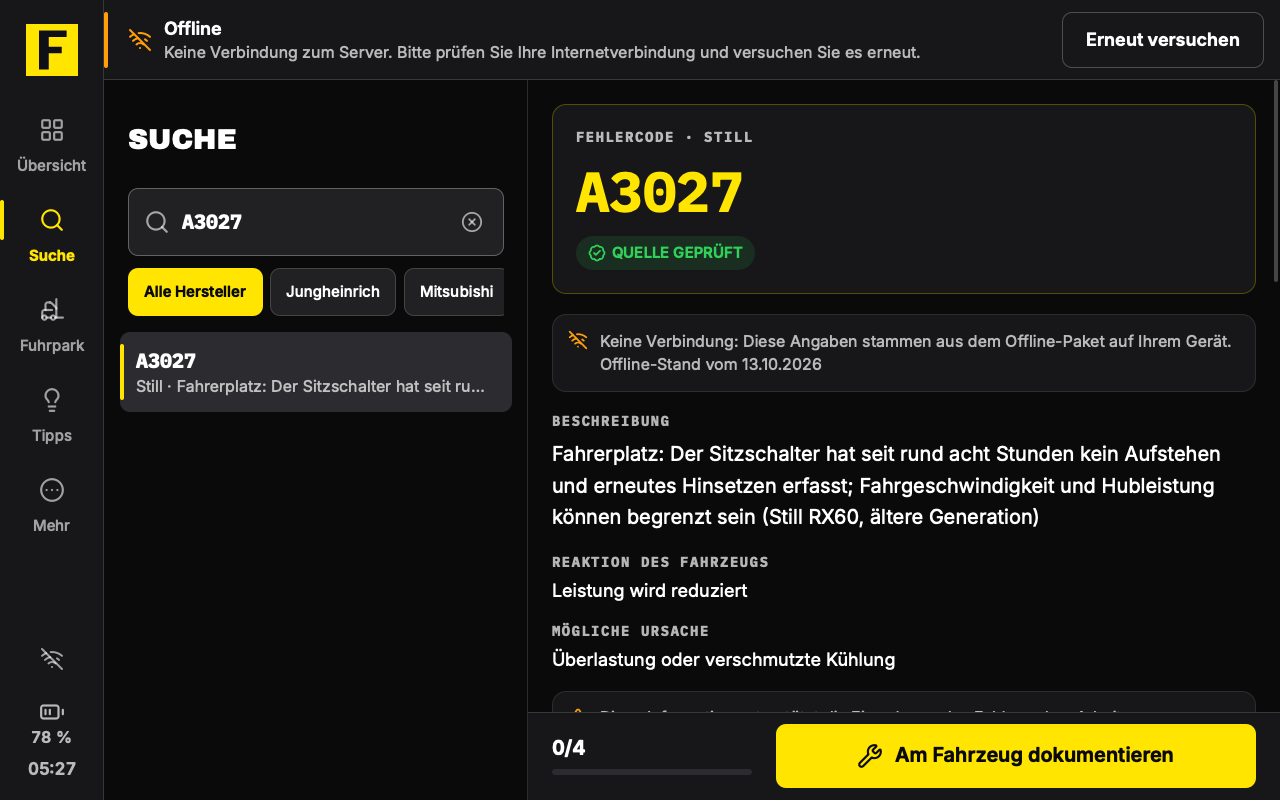Open the Übersicht dashboard in the sidebar
Viewport: 1280px width, 800px height.
(52, 146)
